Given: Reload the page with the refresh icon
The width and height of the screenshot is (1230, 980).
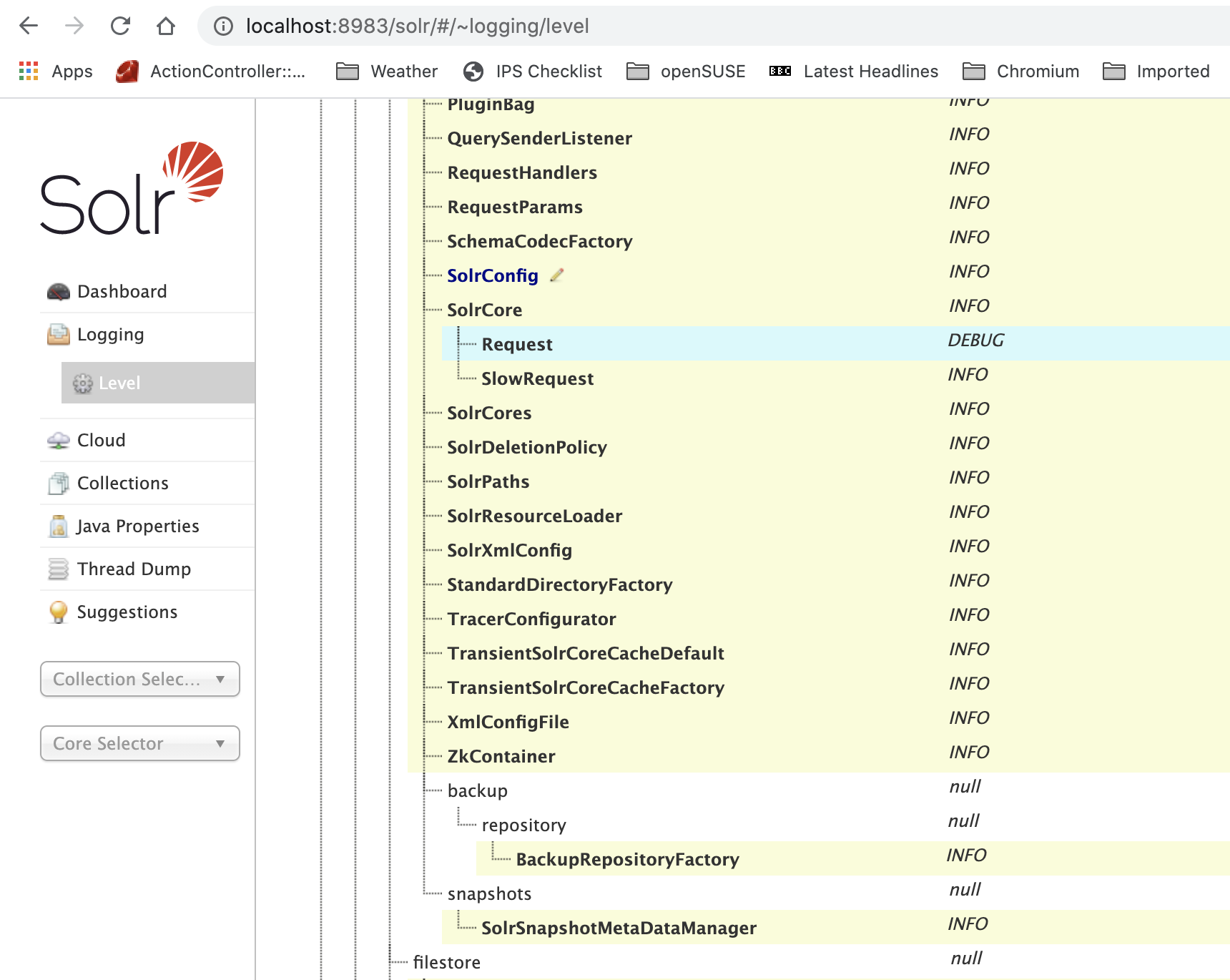Looking at the screenshot, I should (120, 26).
